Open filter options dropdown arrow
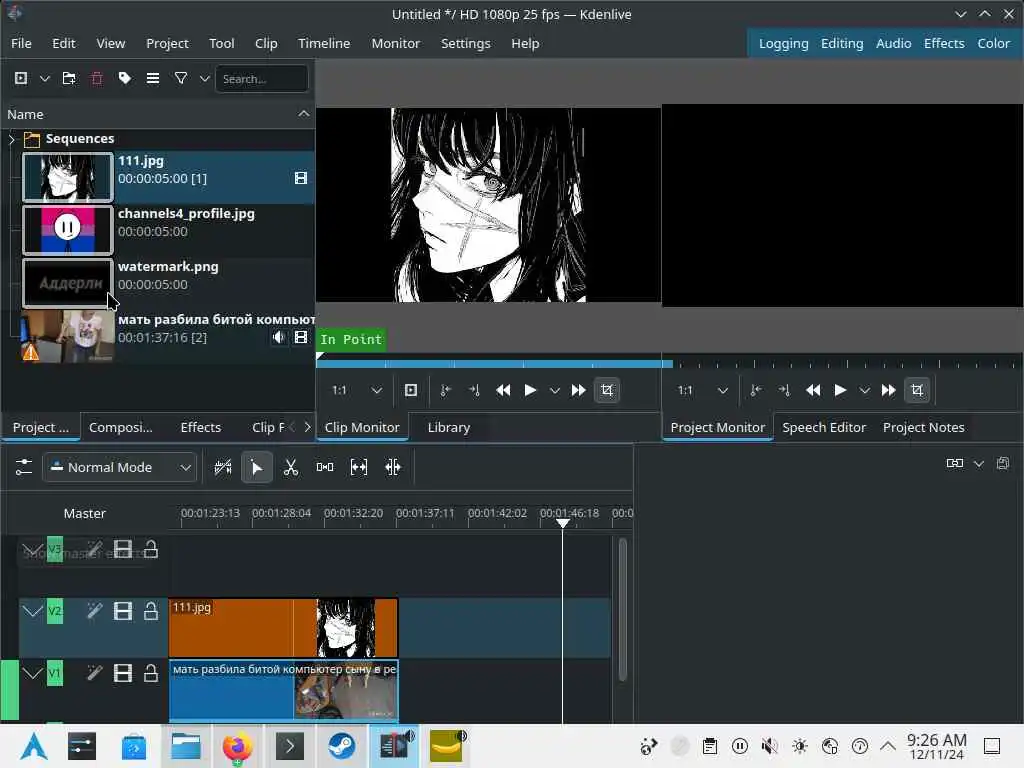The height and width of the screenshot is (768, 1024). point(204,78)
